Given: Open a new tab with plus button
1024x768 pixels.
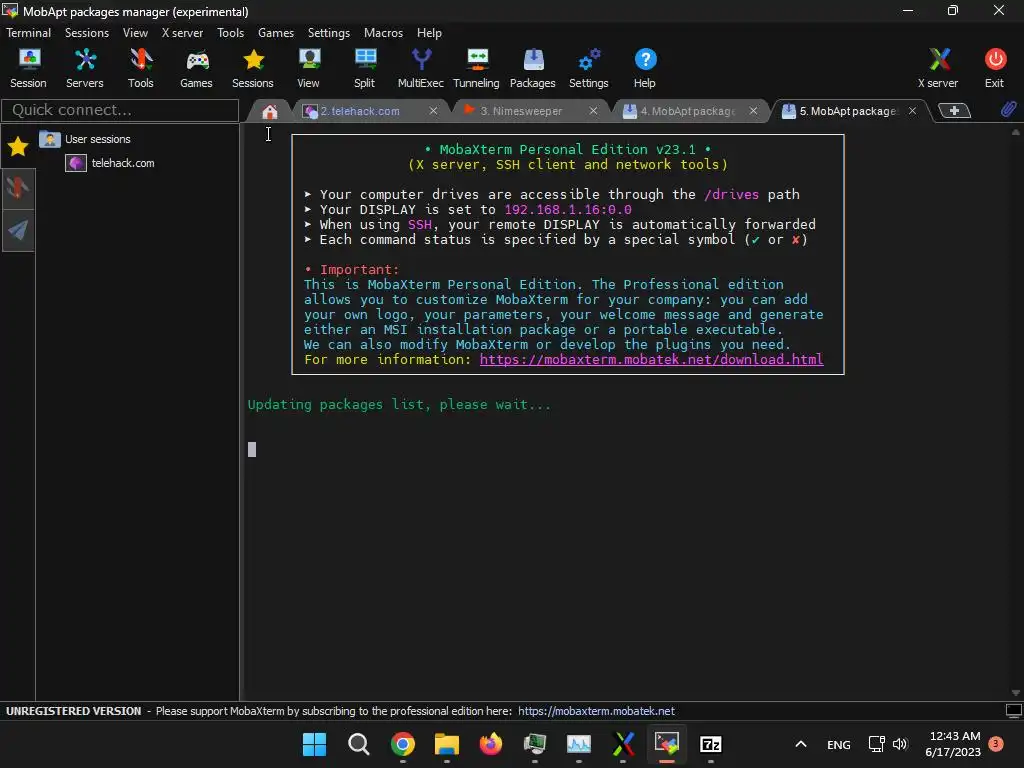Looking at the screenshot, I should pyautogui.click(x=954, y=110).
